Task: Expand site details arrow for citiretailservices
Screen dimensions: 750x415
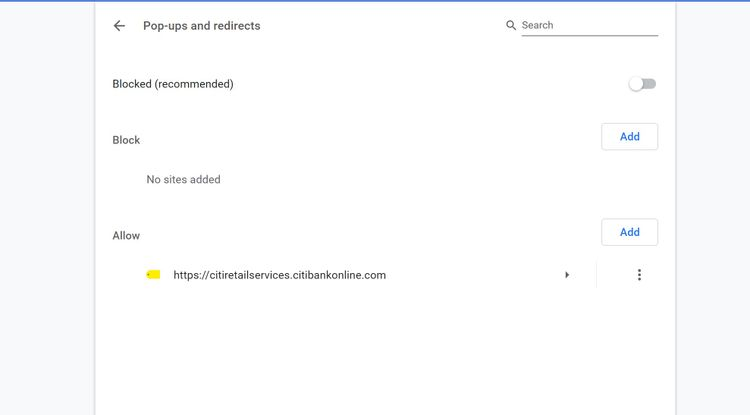Action: click(x=567, y=275)
